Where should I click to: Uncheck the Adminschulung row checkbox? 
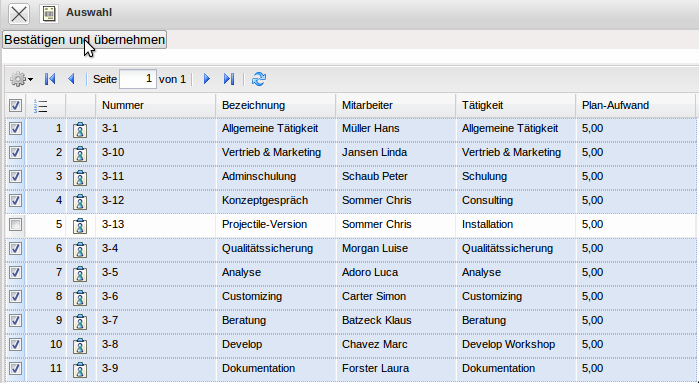(15, 177)
